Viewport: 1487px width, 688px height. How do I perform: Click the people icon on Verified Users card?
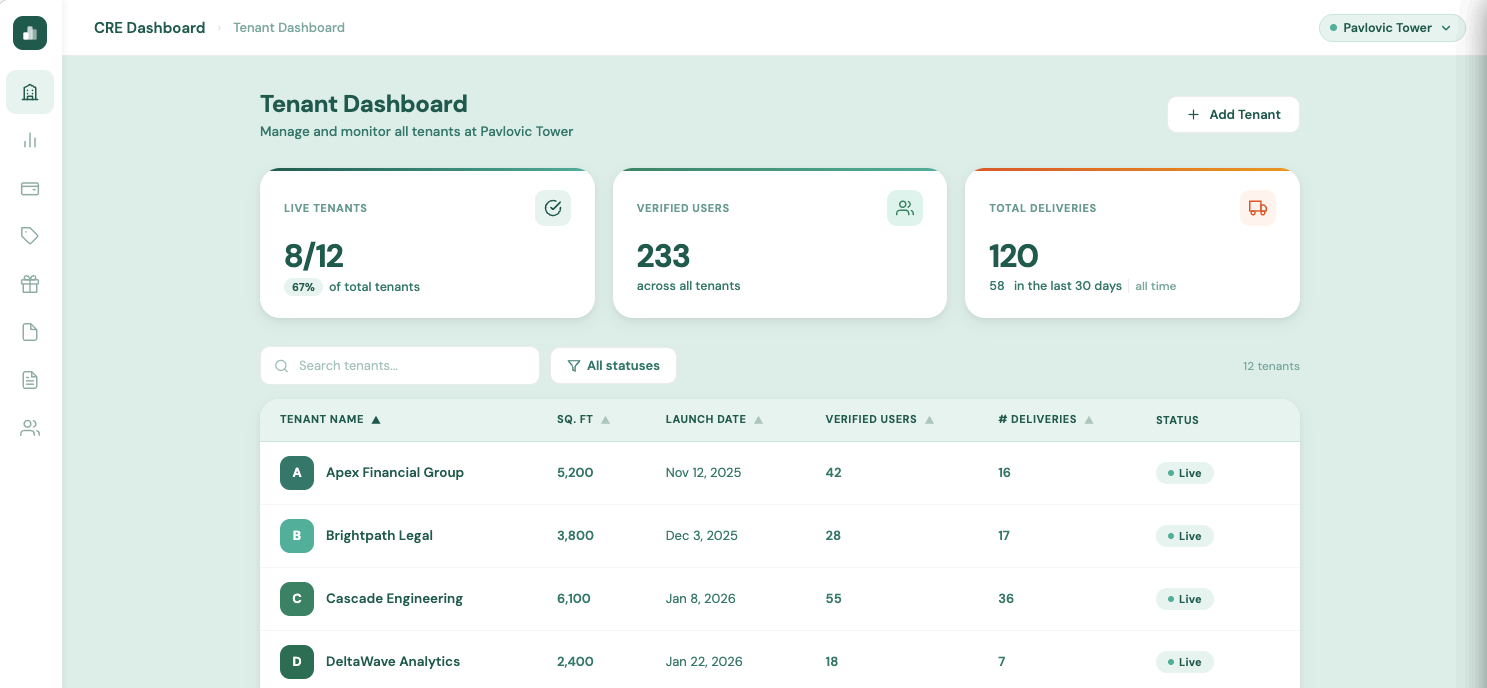[x=905, y=208]
